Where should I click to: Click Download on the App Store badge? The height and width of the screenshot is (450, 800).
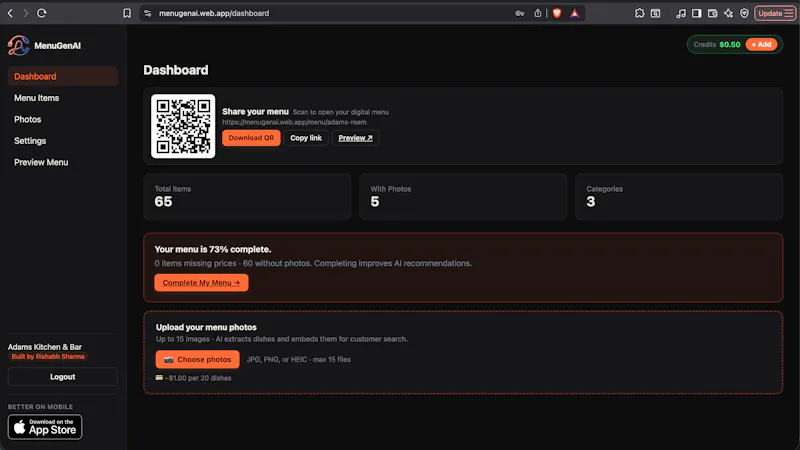(45, 427)
